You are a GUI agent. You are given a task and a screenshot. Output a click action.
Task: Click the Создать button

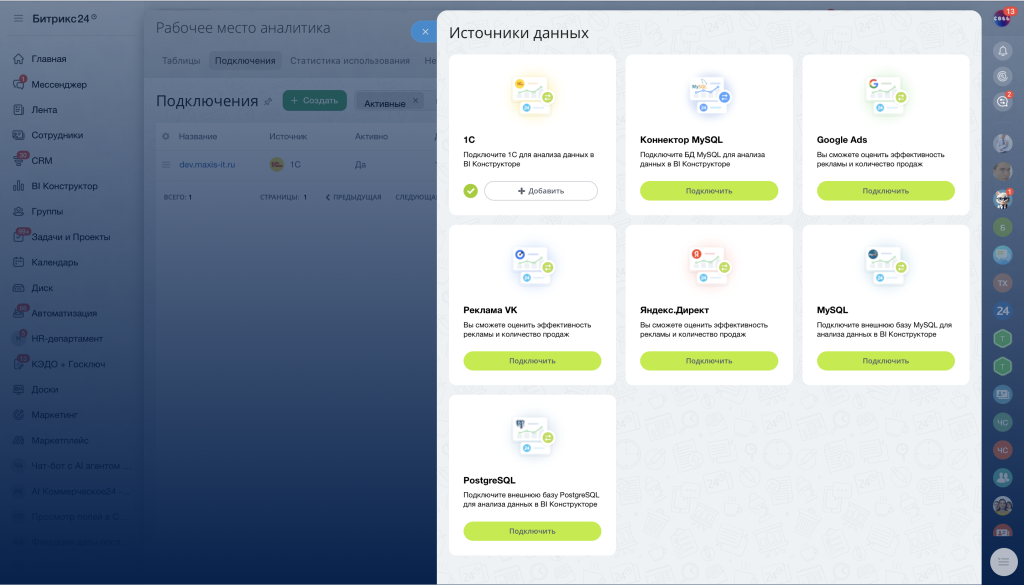[315, 101]
